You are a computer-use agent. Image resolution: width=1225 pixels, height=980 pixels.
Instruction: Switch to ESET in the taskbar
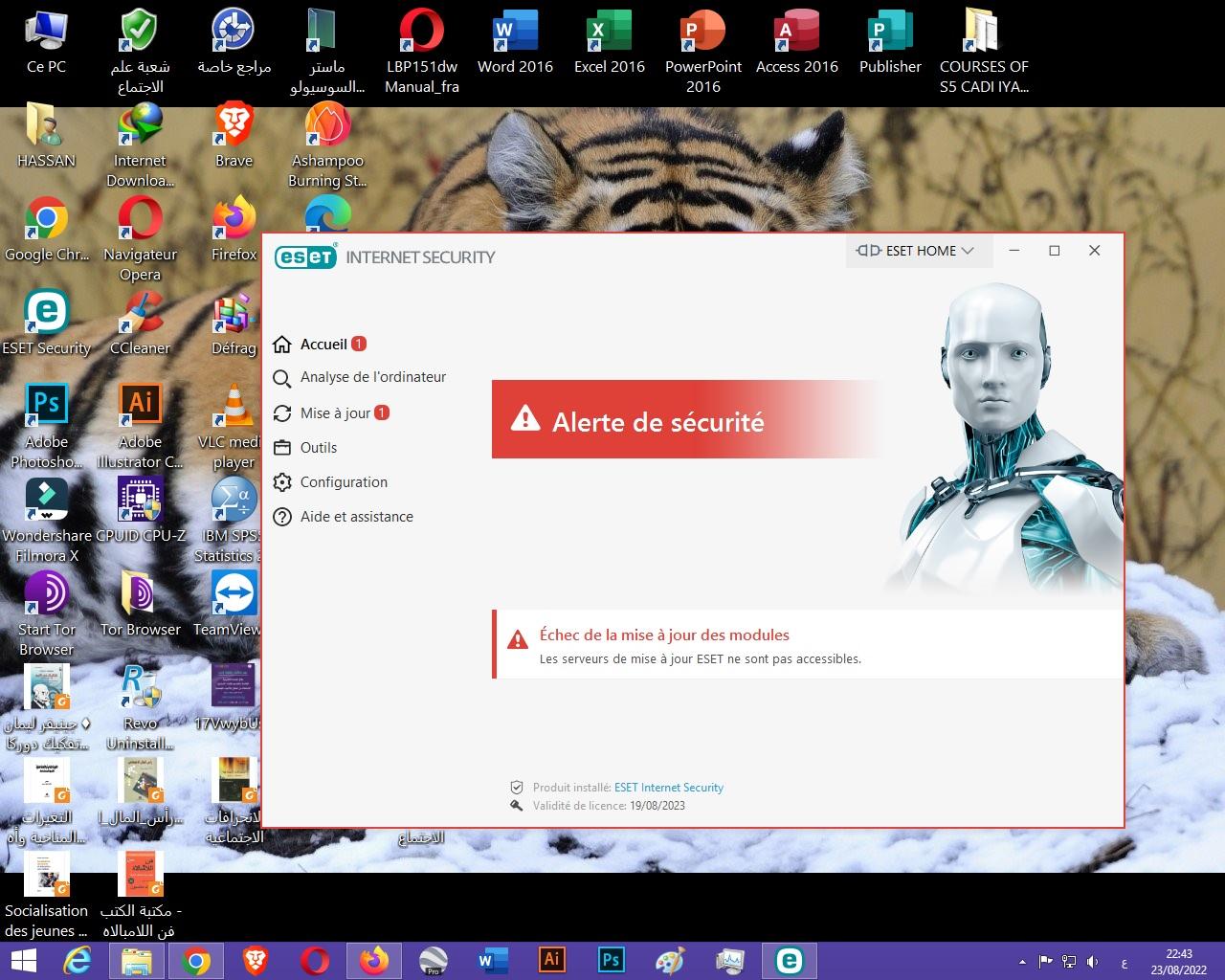tap(790, 960)
